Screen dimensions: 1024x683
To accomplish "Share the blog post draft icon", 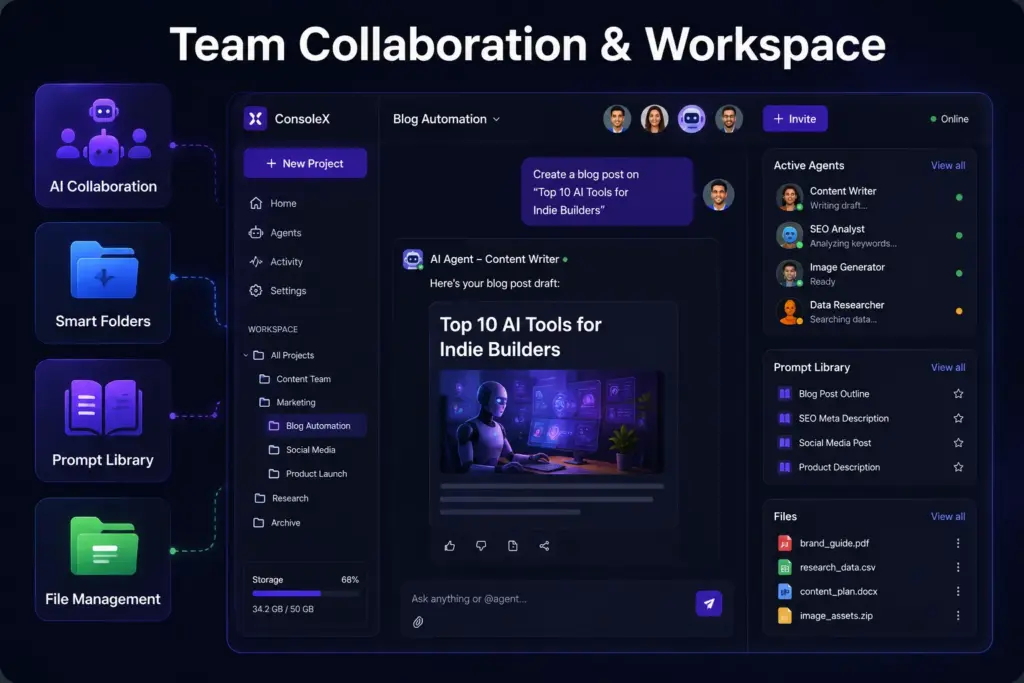I will pyautogui.click(x=544, y=546).
